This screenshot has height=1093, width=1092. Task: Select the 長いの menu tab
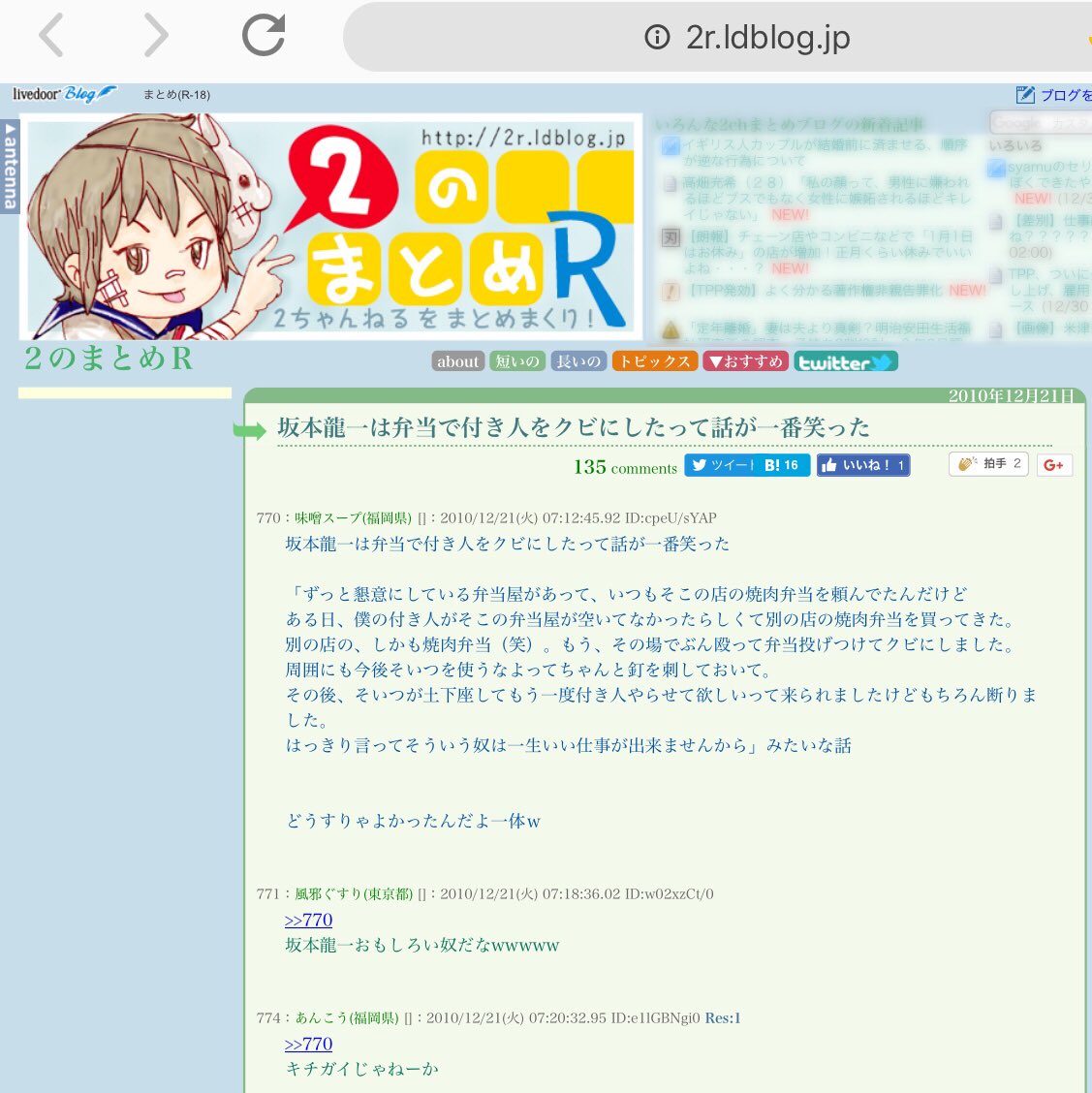578,361
